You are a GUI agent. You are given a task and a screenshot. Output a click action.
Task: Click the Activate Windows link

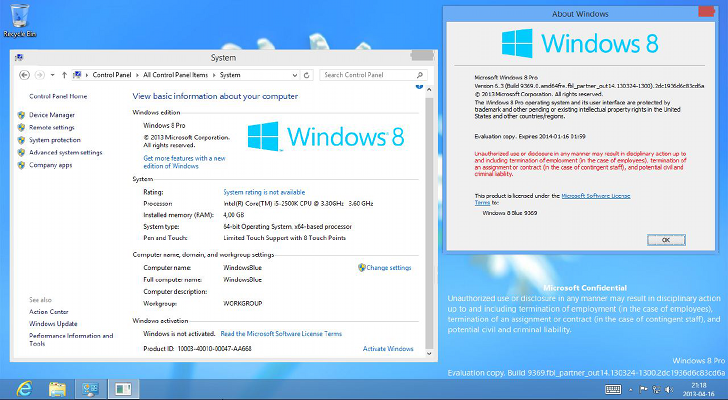tap(387, 349)
